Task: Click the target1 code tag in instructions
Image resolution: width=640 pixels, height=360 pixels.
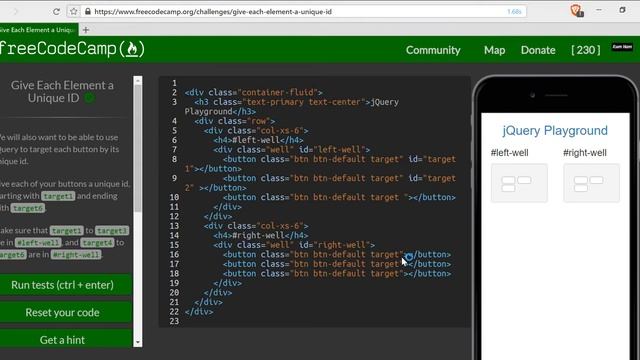Action: 58,196
